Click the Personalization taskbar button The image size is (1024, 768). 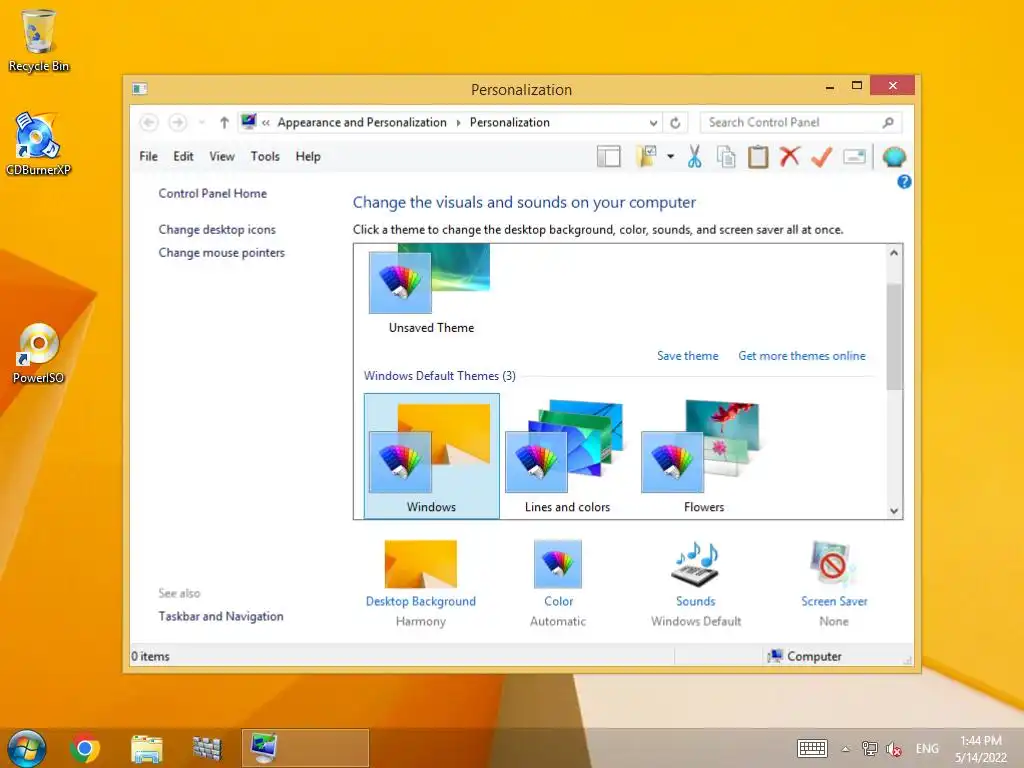click(305, 748)
